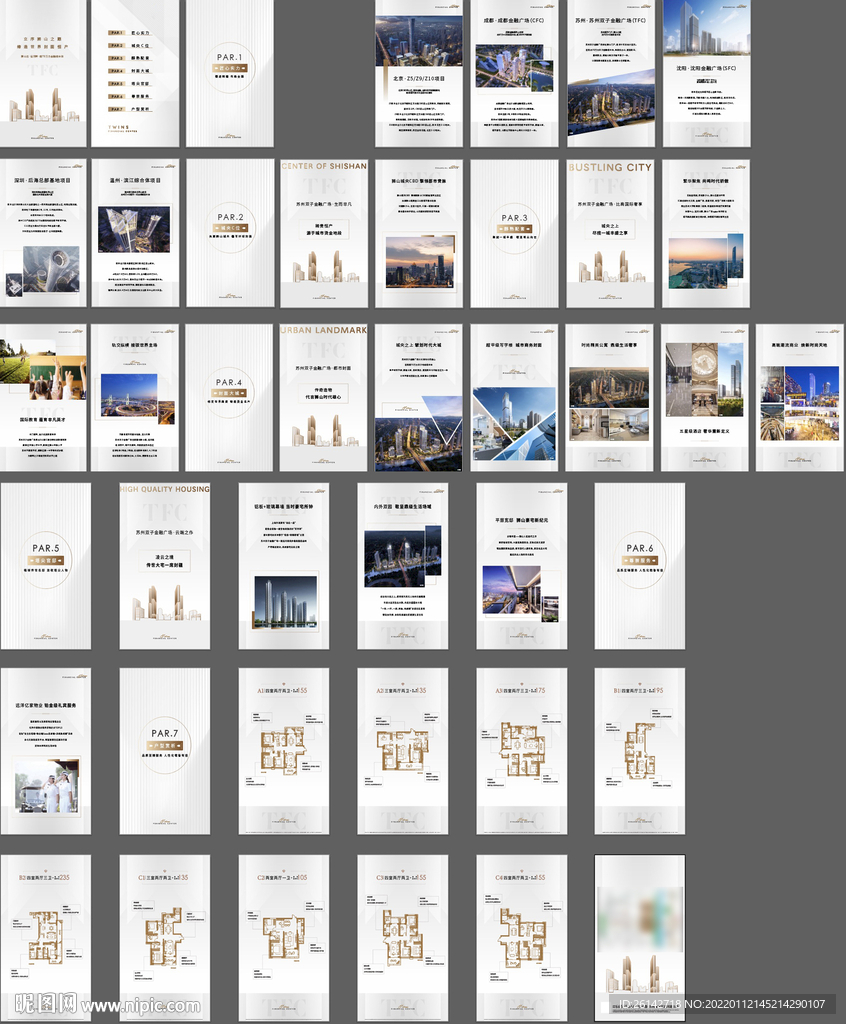Image resolution: width=846 pixels, height=1024 pixels.
Task: Select the flat-floor mansion balcony page
Action: 521,566
